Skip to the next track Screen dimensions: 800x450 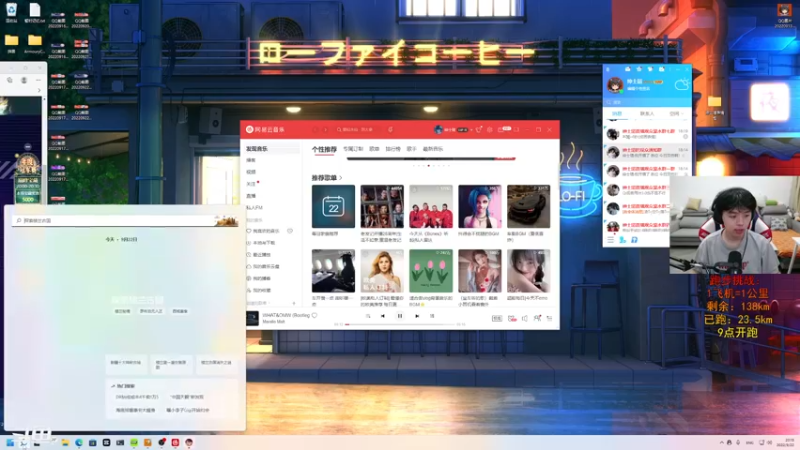click(x=417, y=316)
